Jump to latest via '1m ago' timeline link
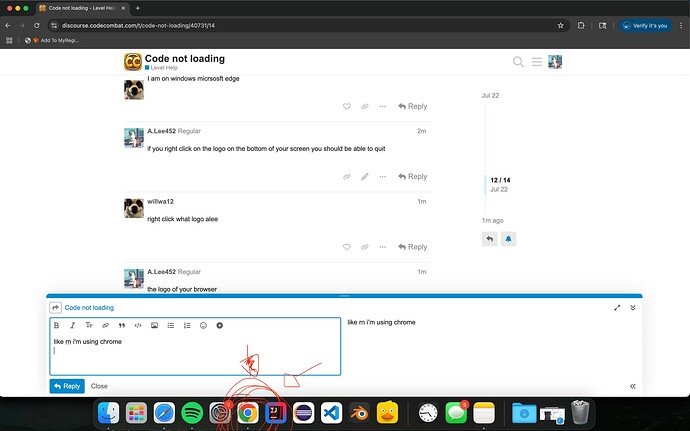This screenshot has height=431, width=690. (492, 221)
